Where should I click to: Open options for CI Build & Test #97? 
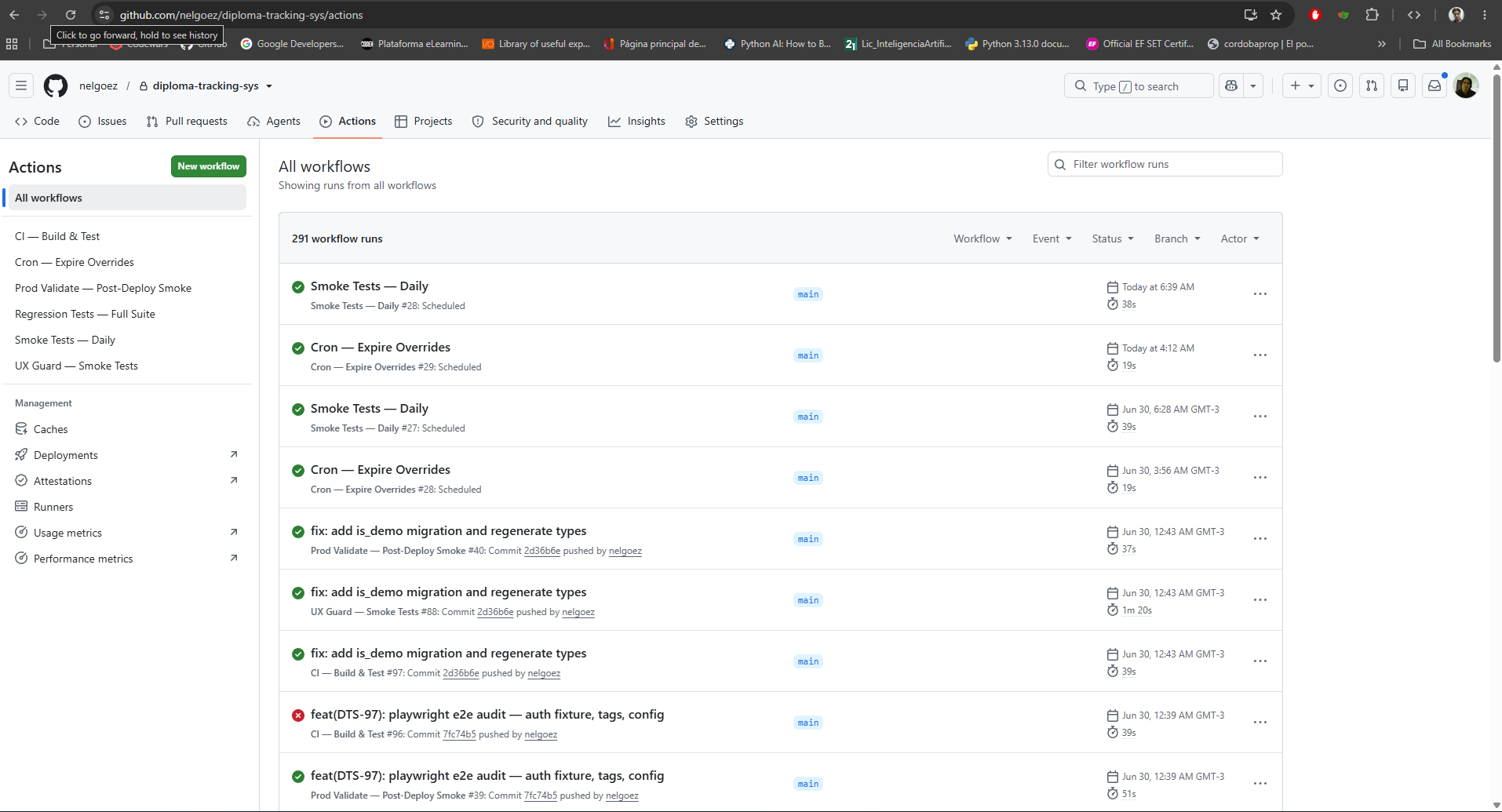(1260, 661)
